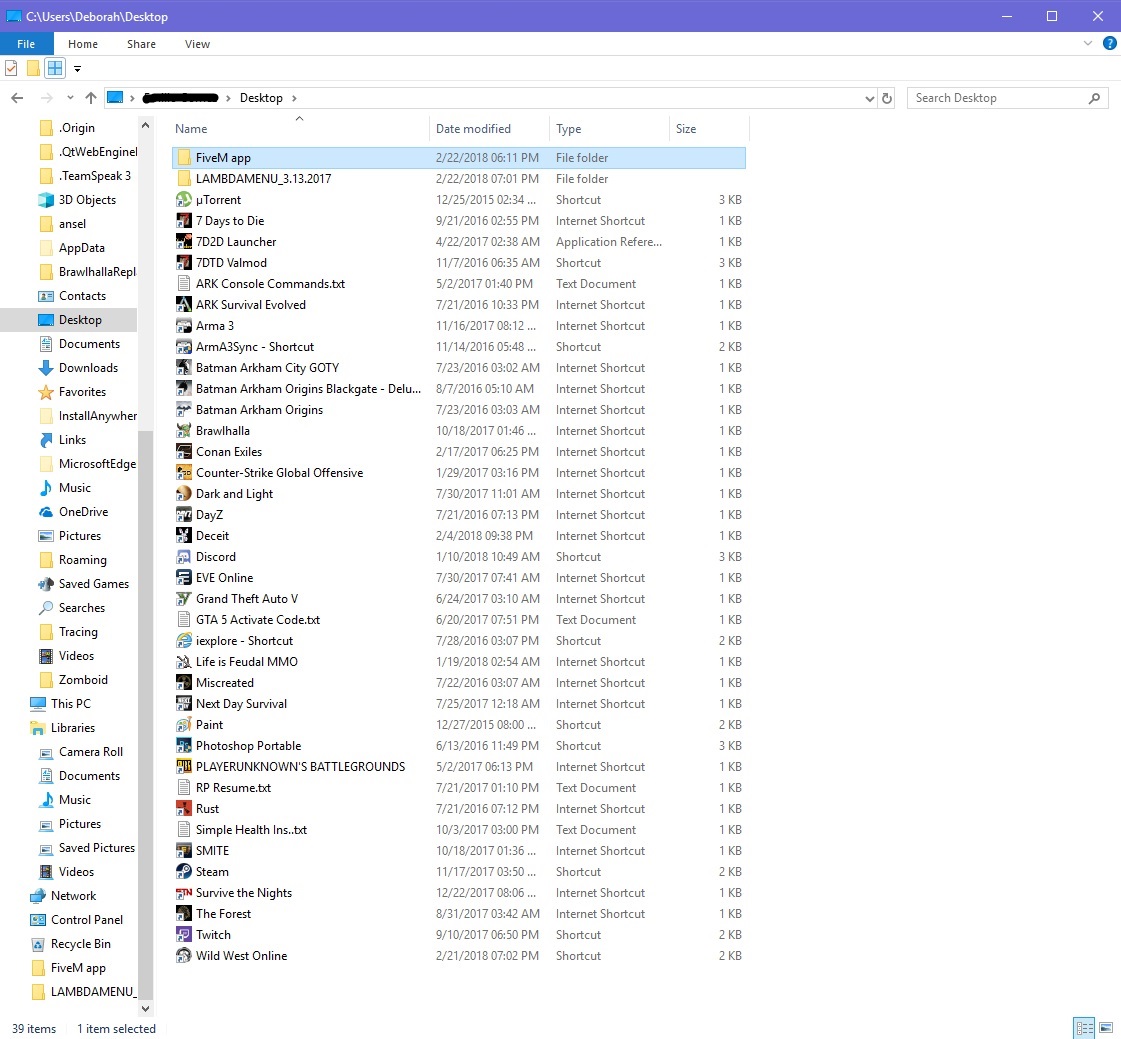Select Control Panel in navigation pane
Viewport: 1121px width, 1039px height.
tap(87, 920)
